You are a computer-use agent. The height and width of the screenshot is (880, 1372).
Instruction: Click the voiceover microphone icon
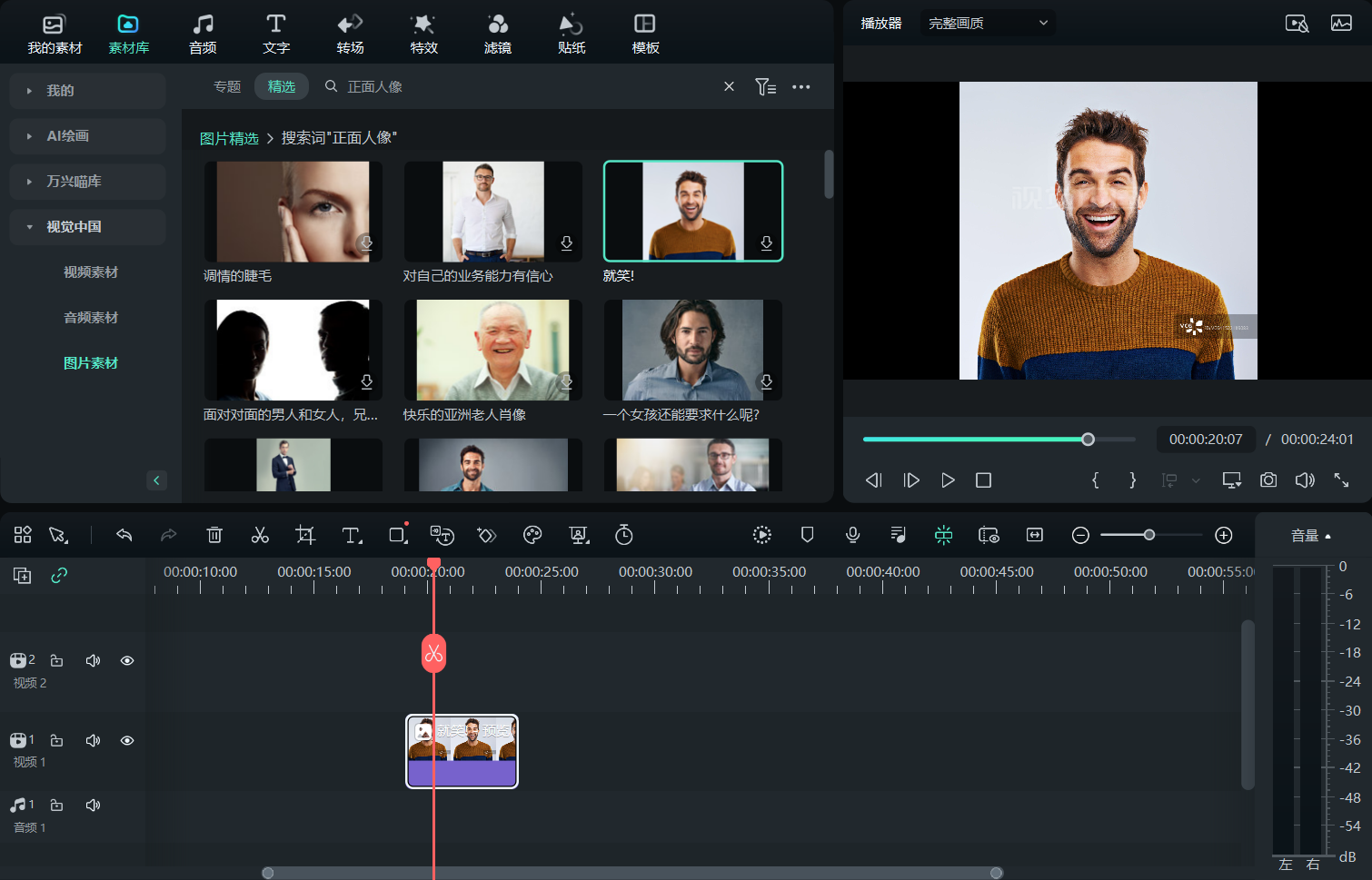coord(852,536)
